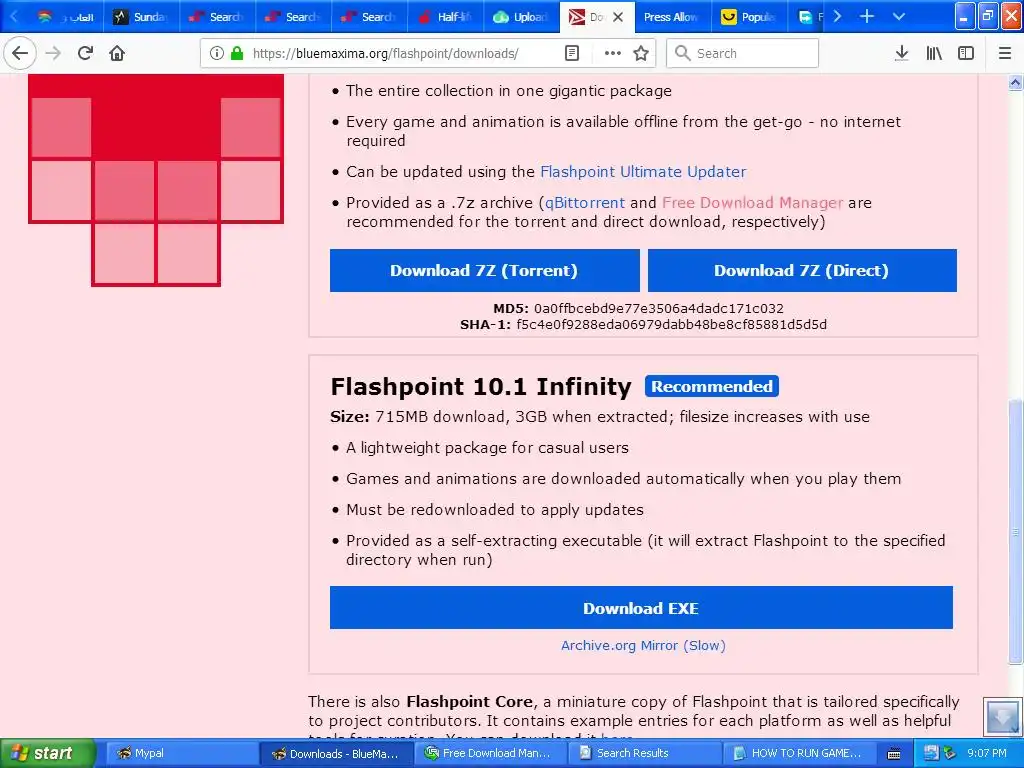Switch to HOW TO RUN GAME taskbar window
This screenshot has width=1024, height=768.
(x=797, y=753)
